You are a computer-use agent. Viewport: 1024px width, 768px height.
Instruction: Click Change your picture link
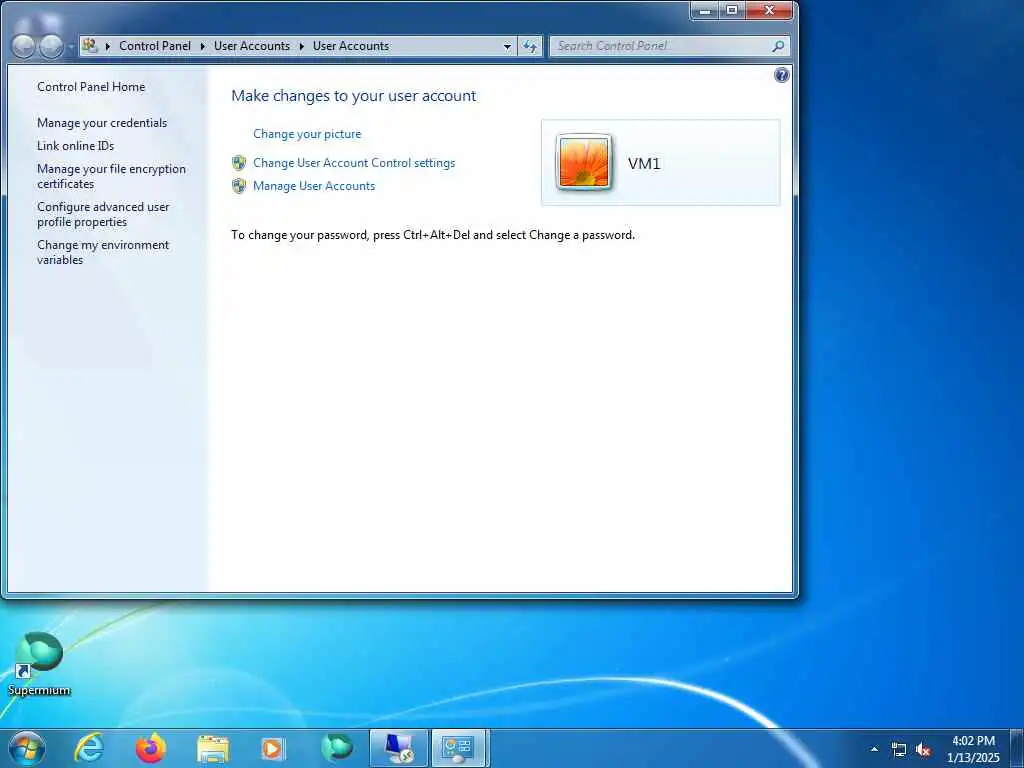click(x=307, y=134)
